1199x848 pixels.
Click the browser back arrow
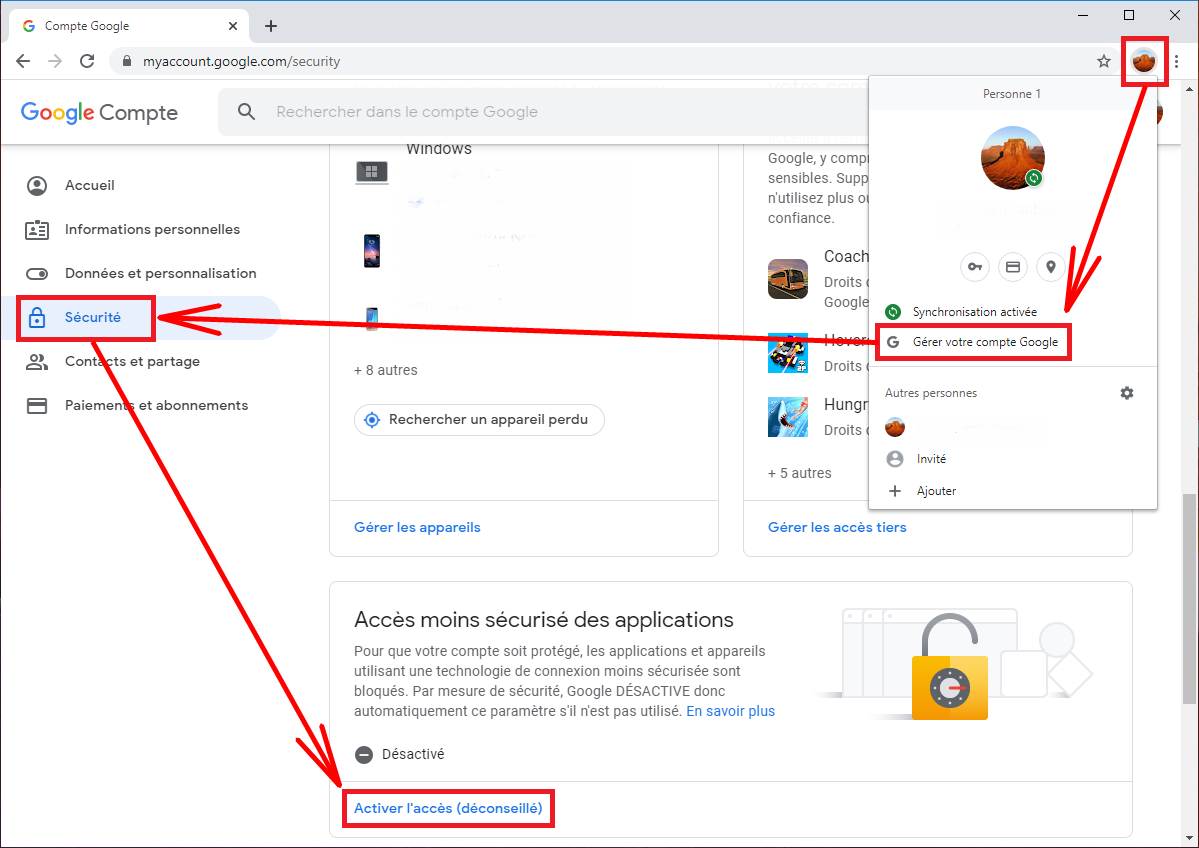(x=23, y=61)
